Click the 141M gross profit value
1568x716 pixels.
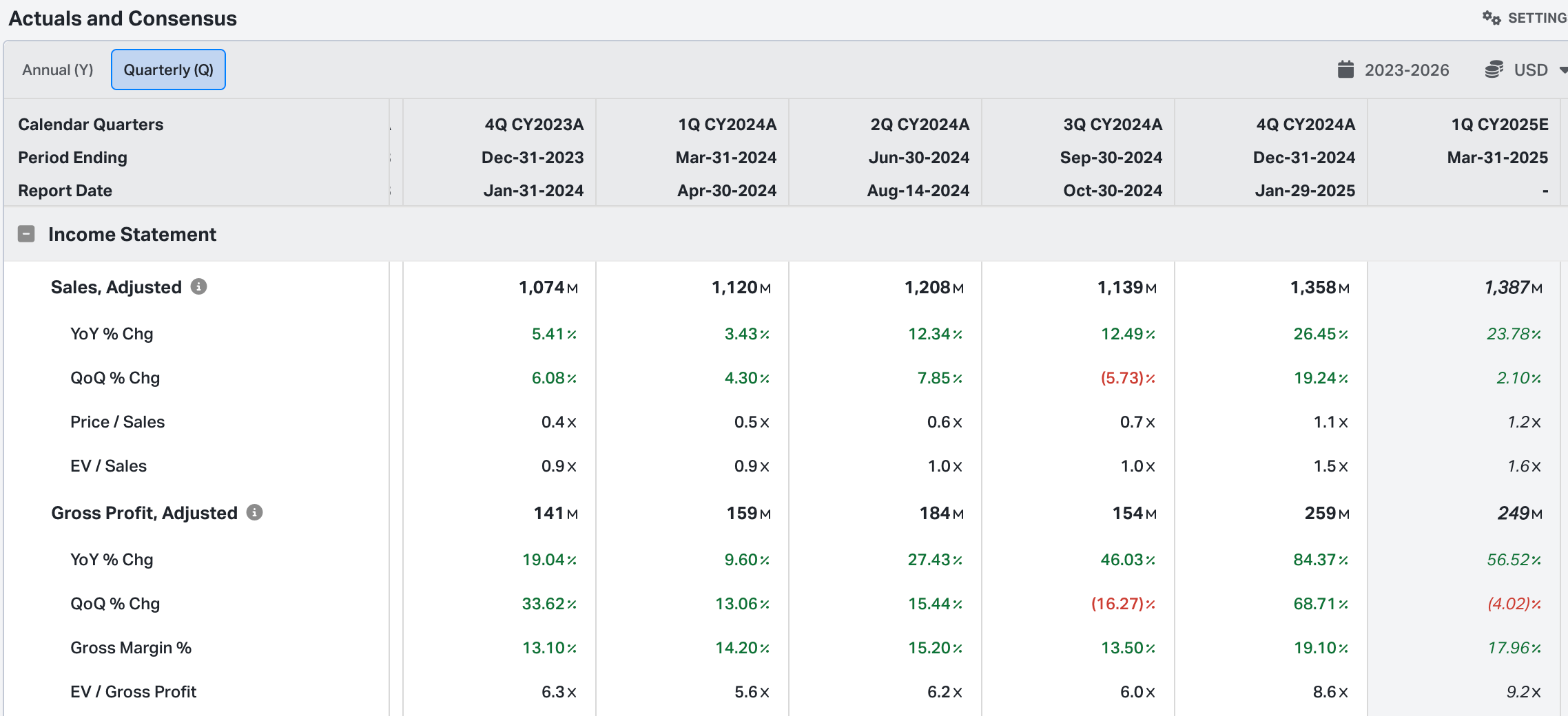coord(556,513)
